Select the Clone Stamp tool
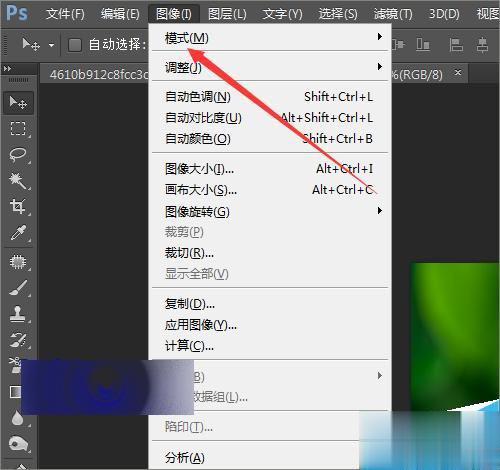 tap(18, 314)
